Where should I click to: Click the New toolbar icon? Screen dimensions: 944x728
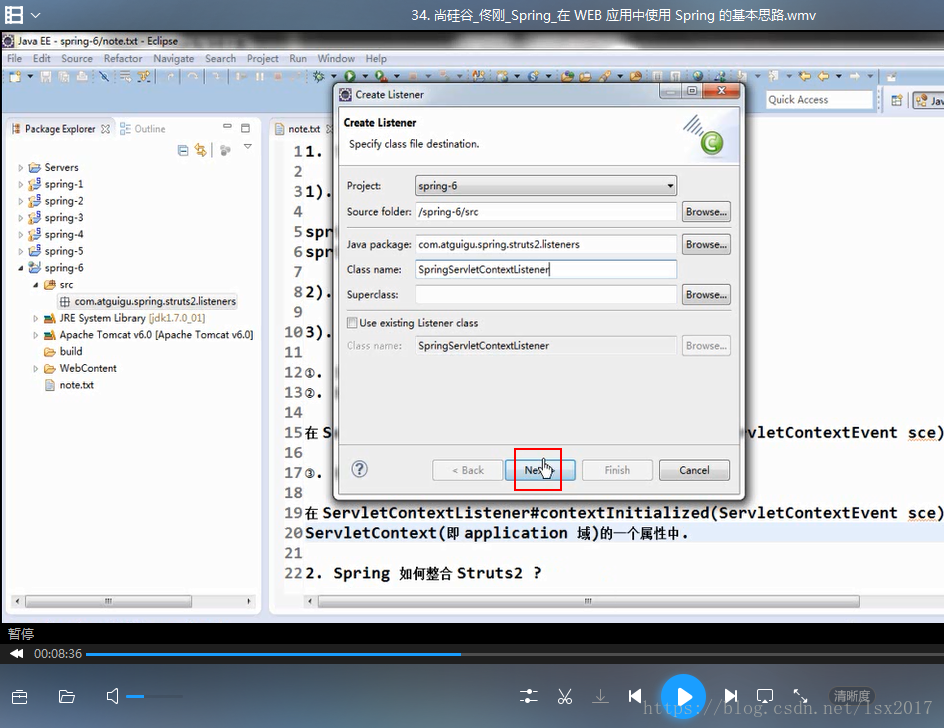click(15, 76)
